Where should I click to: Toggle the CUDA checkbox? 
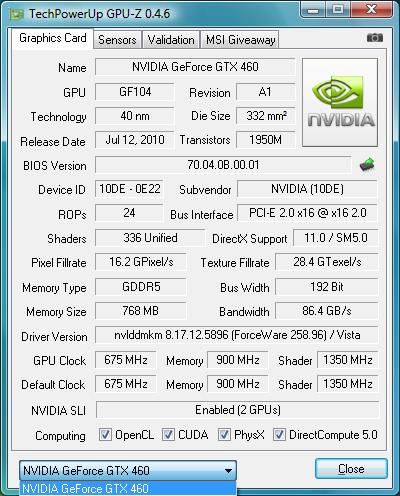point(168,435)
